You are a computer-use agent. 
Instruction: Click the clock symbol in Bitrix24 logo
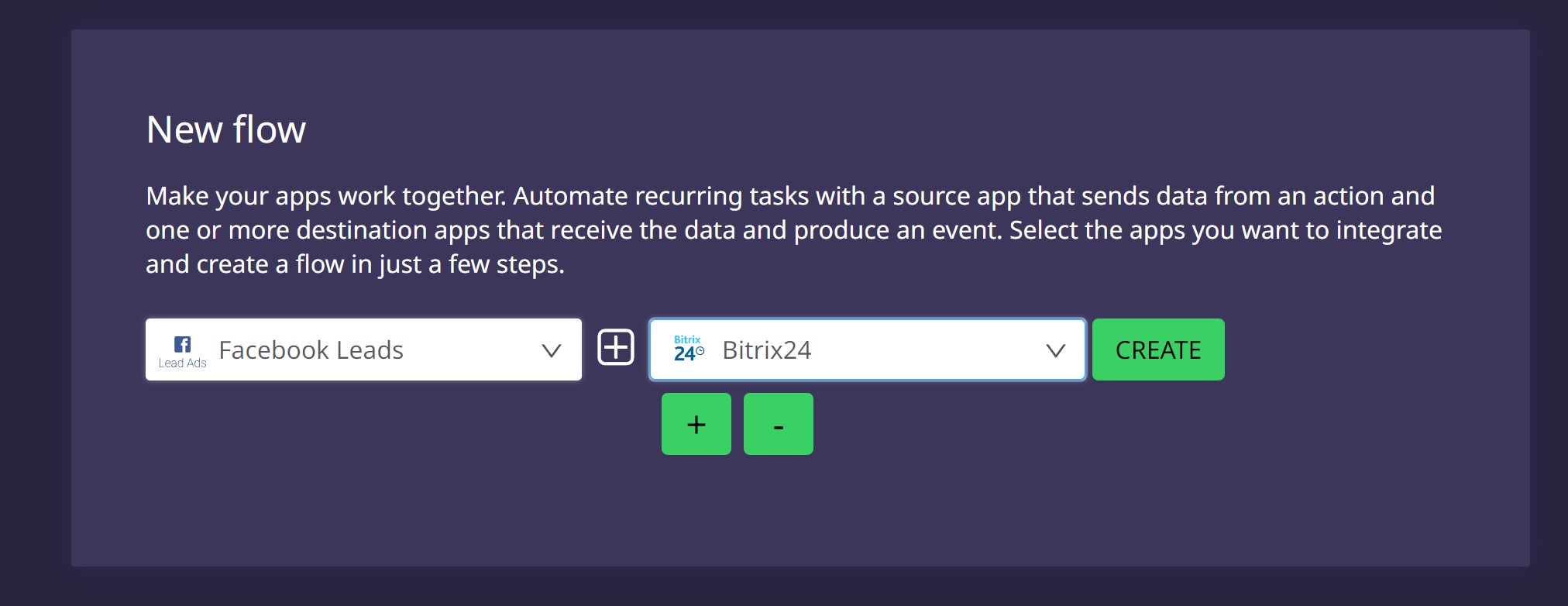700,352
